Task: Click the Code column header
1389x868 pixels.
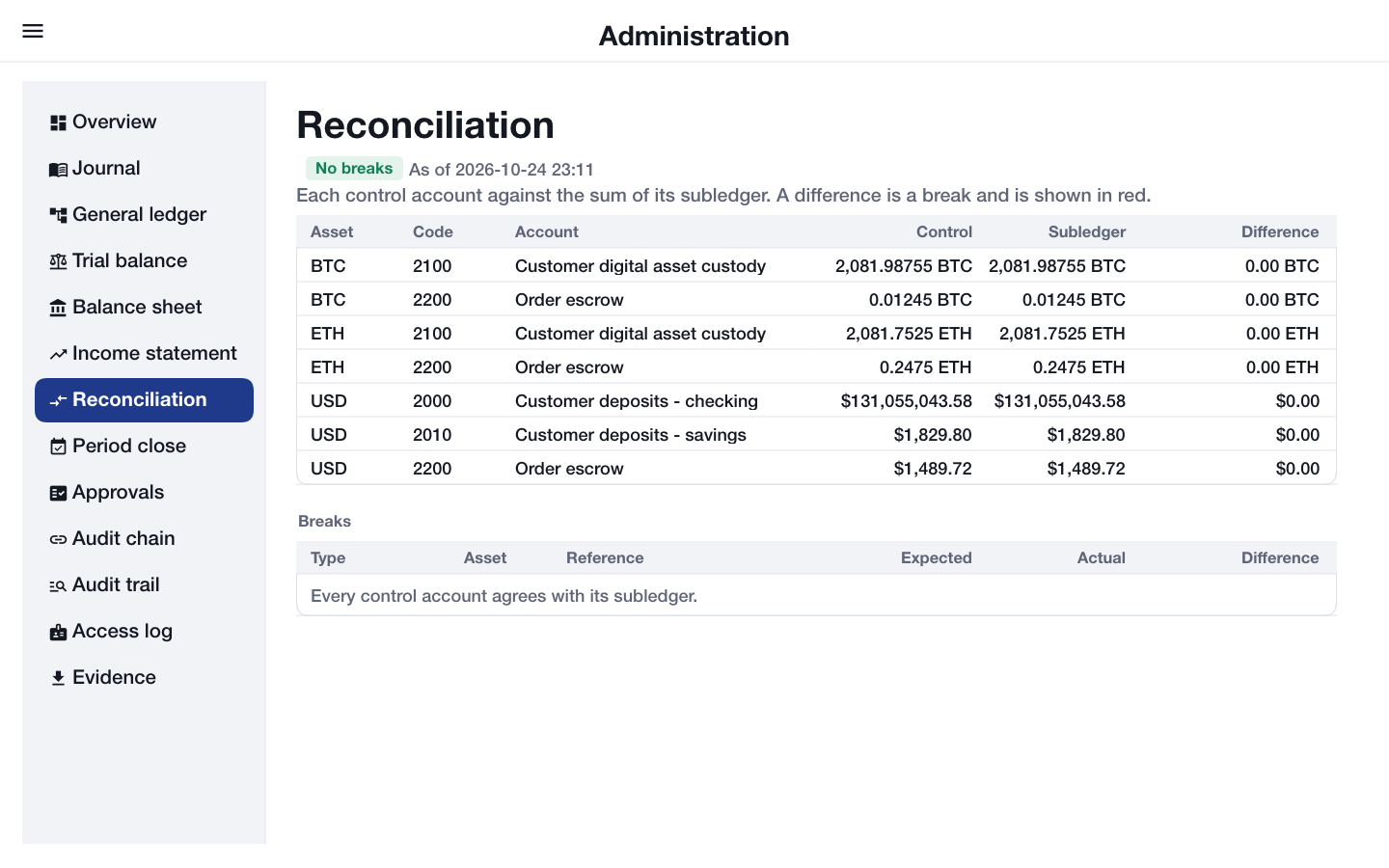Action: tap(433, 231)
